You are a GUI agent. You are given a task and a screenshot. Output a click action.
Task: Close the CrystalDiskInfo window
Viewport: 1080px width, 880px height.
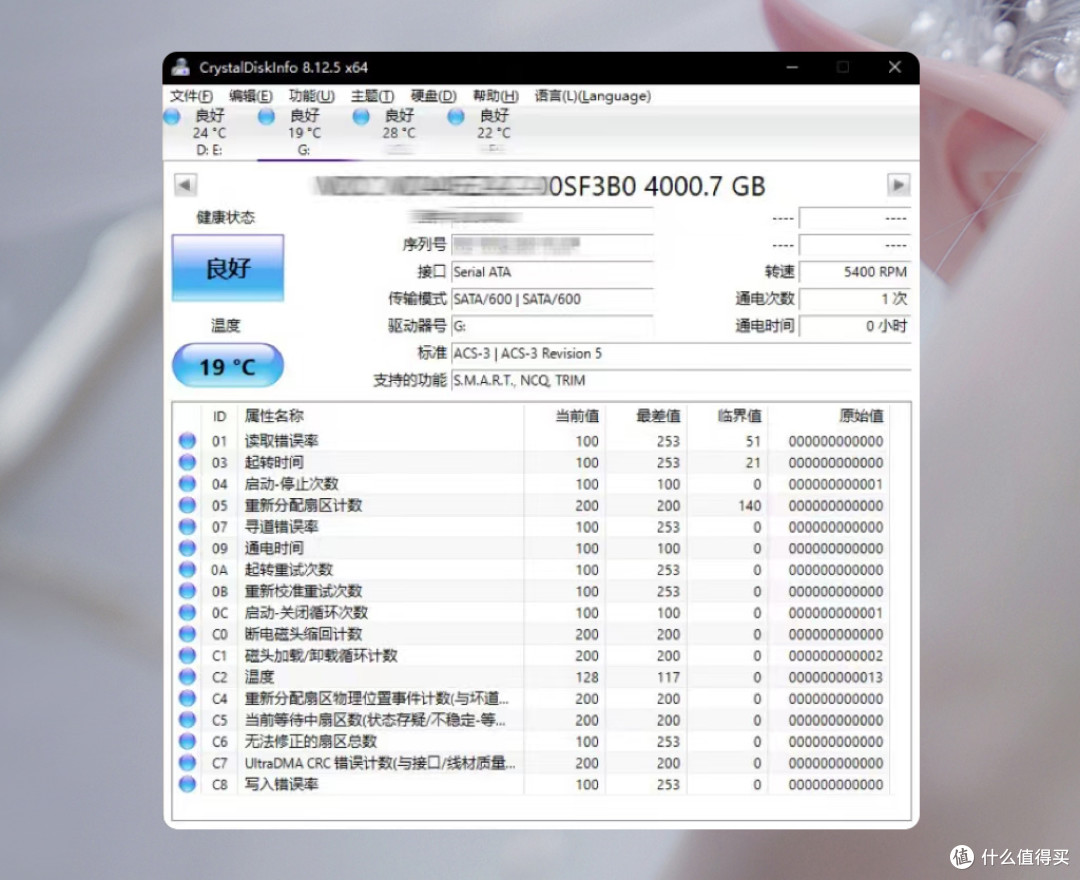click(x=895, y=67)
